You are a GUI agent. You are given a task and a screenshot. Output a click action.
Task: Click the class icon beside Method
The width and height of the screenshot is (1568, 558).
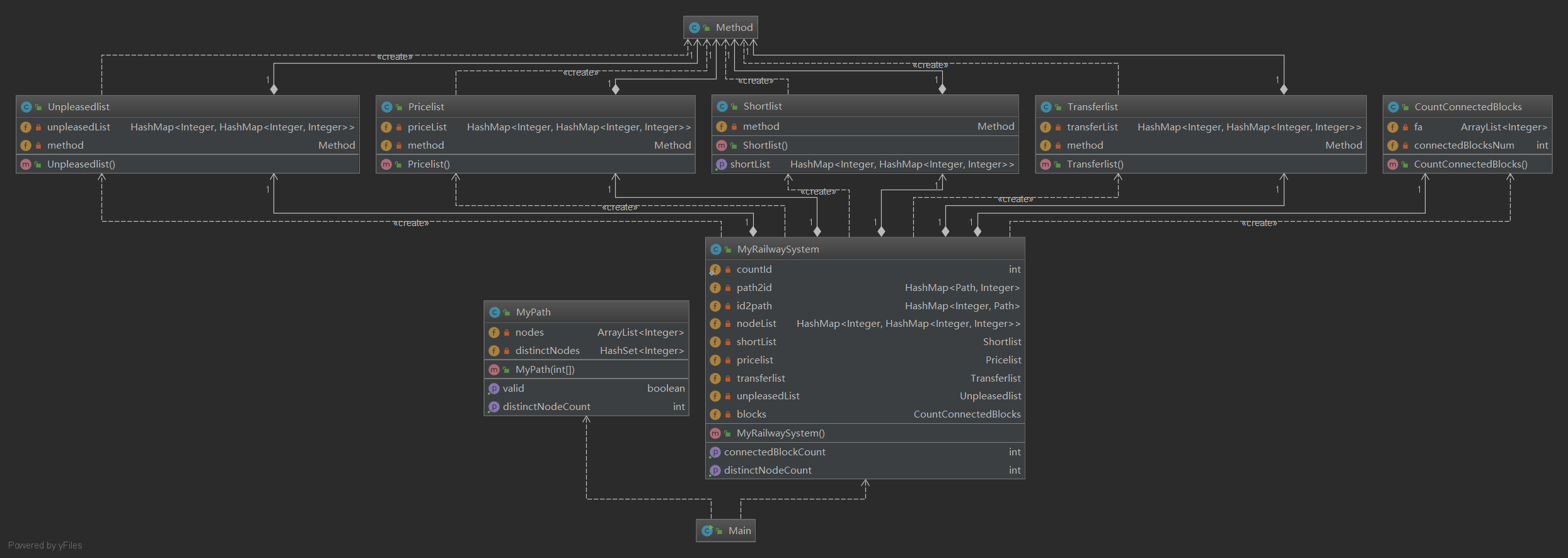694,28
